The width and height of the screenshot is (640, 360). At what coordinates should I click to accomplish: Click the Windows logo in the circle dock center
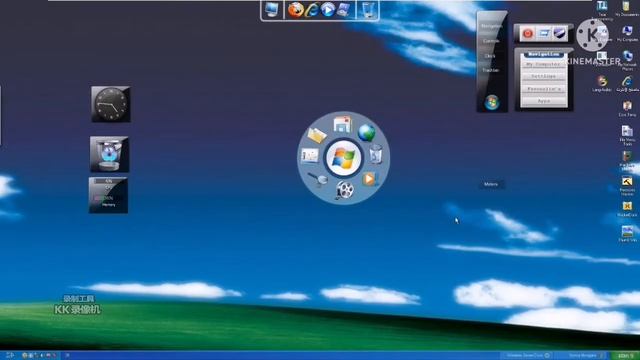click(x=344, y=158)
